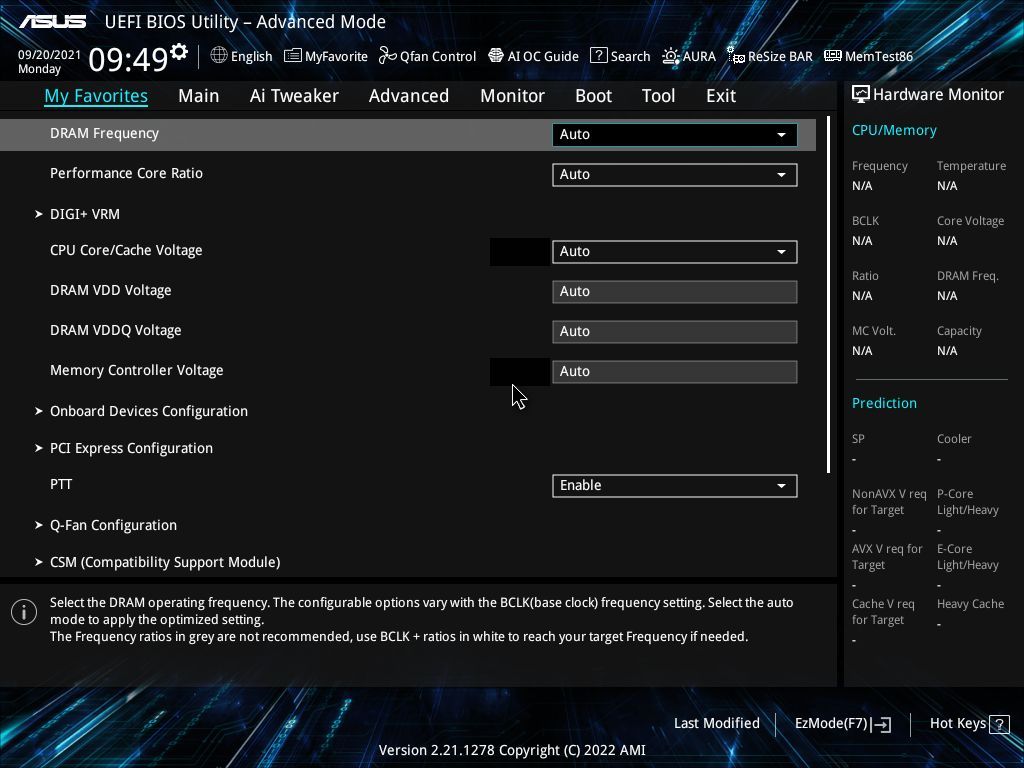Select PTT row label
Screen dimensions: 1024x768
(61, 485)
